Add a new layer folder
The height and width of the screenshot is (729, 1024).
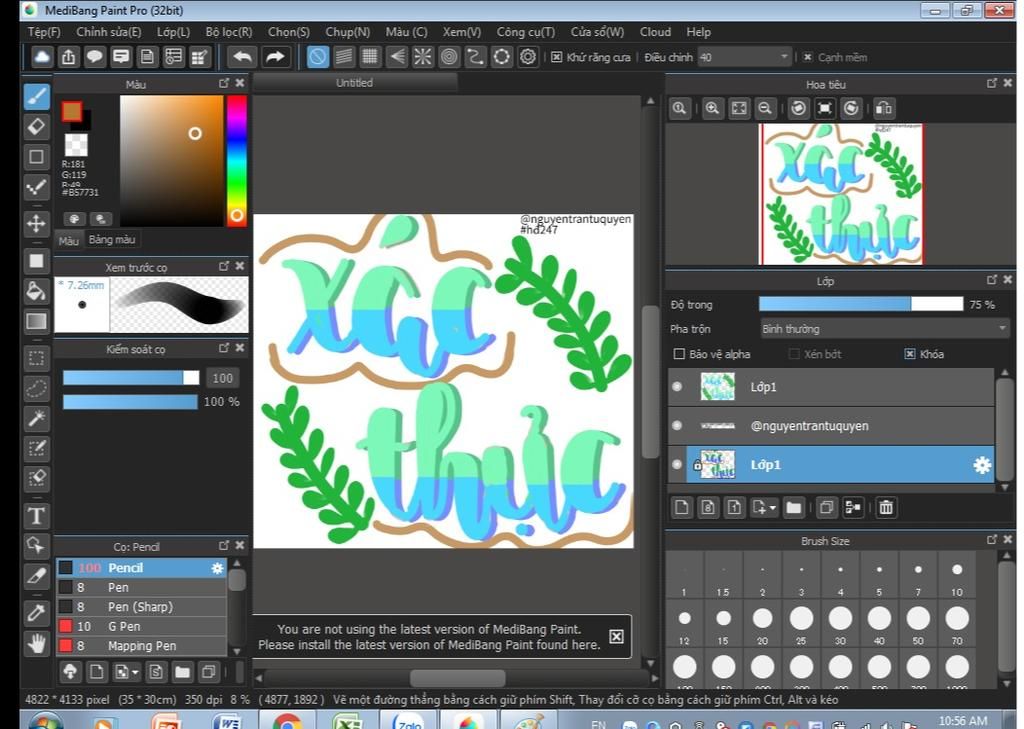793,508
